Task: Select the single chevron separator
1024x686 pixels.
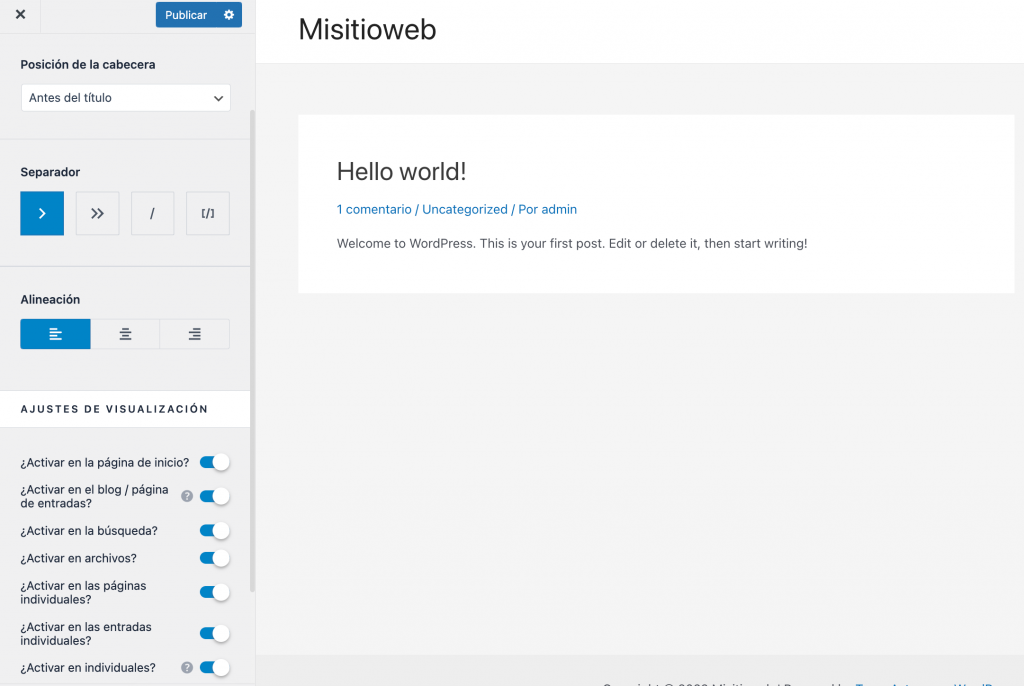Action: coord(42,213)
